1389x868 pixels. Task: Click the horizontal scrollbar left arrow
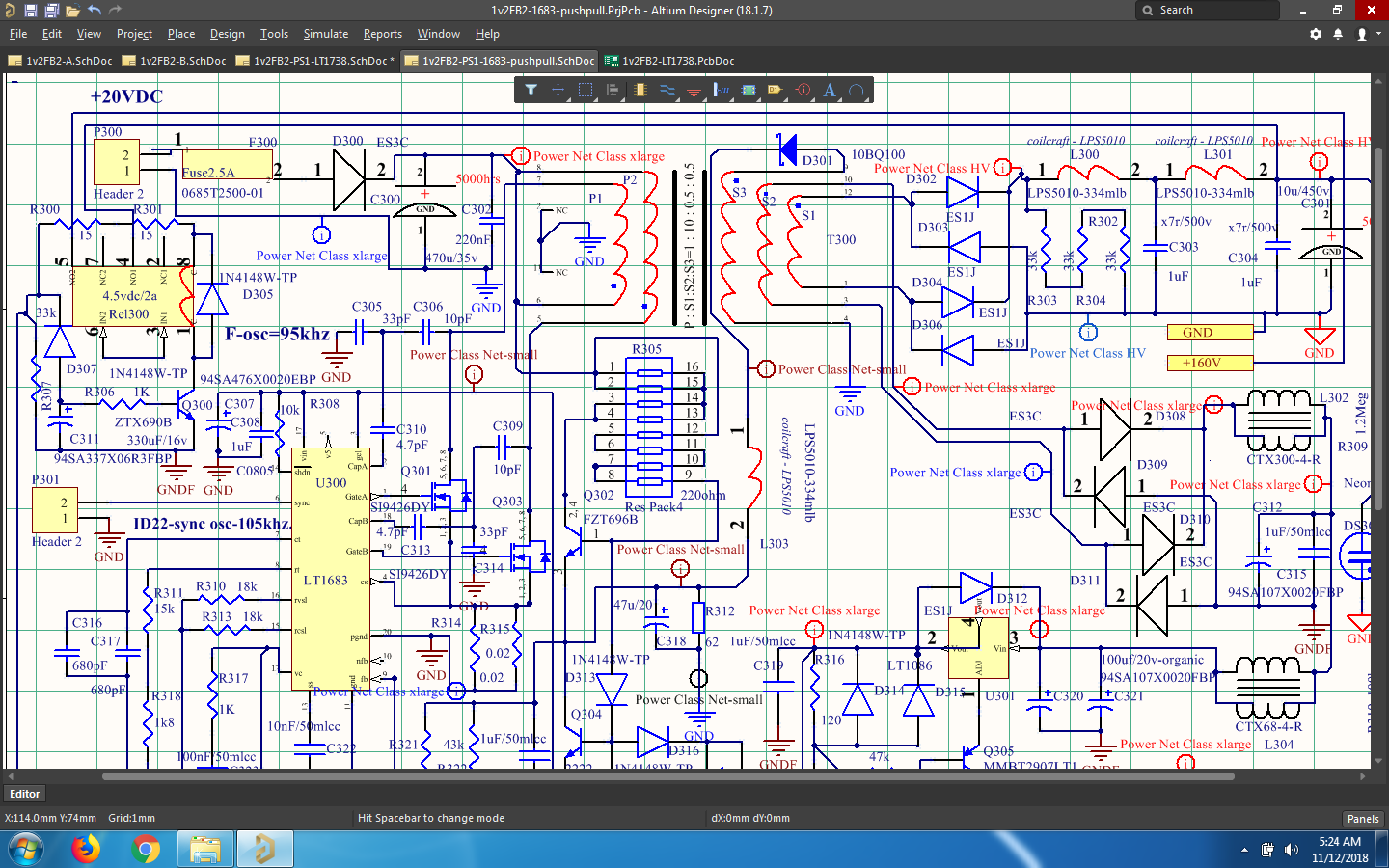tap(11, 775)
